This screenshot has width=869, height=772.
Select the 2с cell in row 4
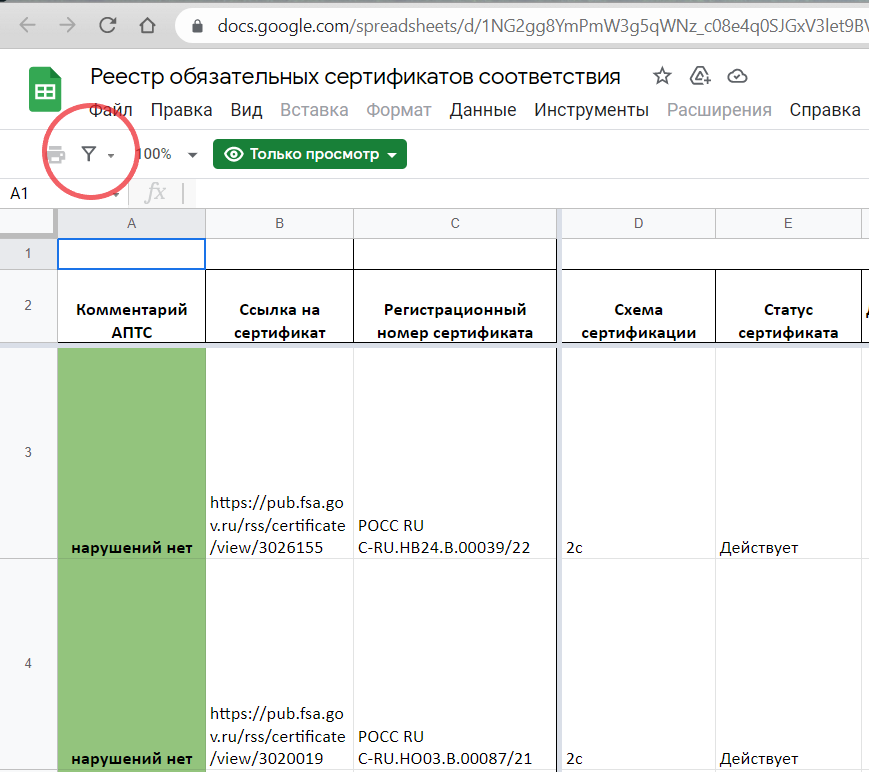(638, 663)
